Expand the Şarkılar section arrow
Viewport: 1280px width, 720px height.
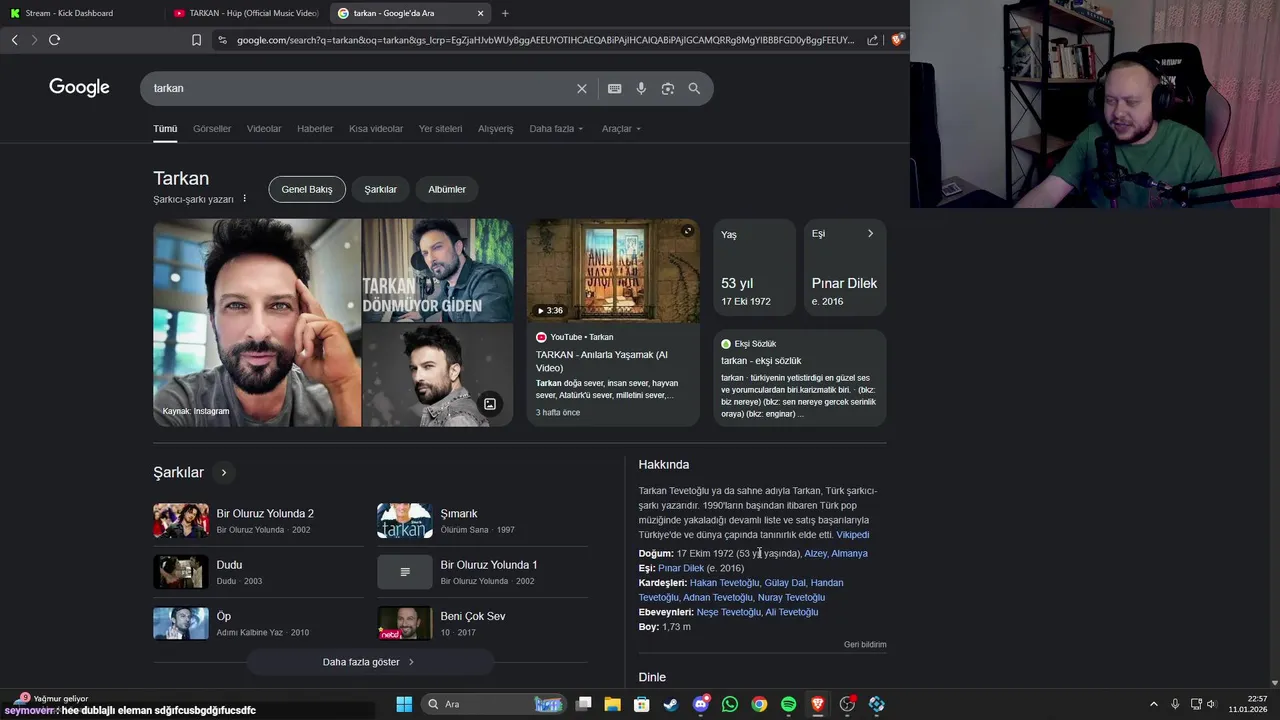point(224,472)
